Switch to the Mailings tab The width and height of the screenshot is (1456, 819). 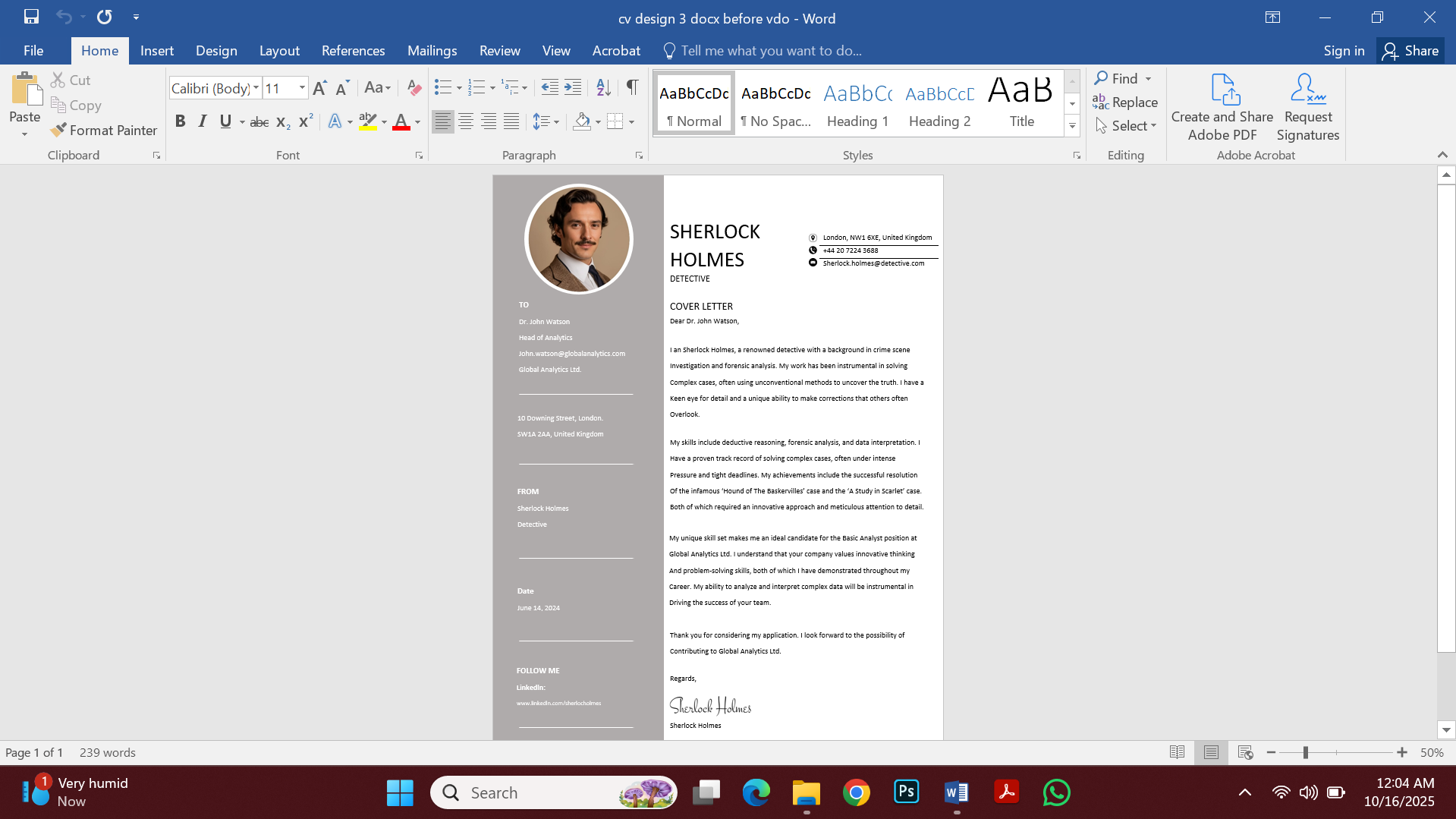pos(432,50)
